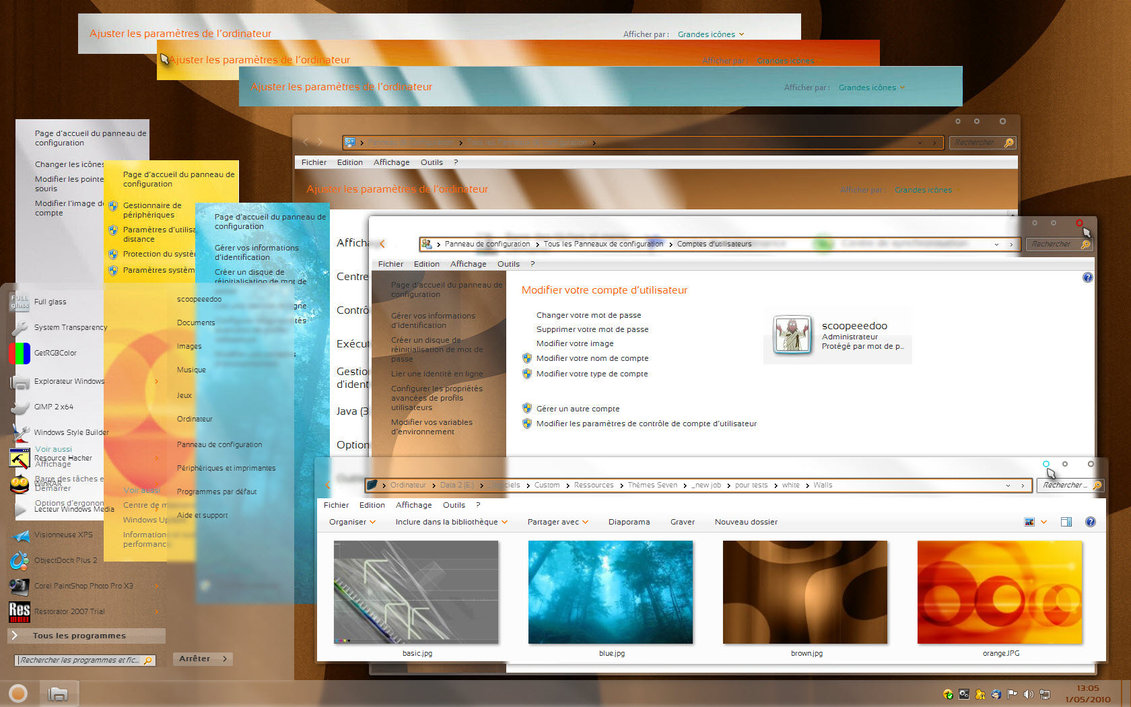
Task: Select the blue.jpg wallpaper thumbnail
Action: pos(610,593)
